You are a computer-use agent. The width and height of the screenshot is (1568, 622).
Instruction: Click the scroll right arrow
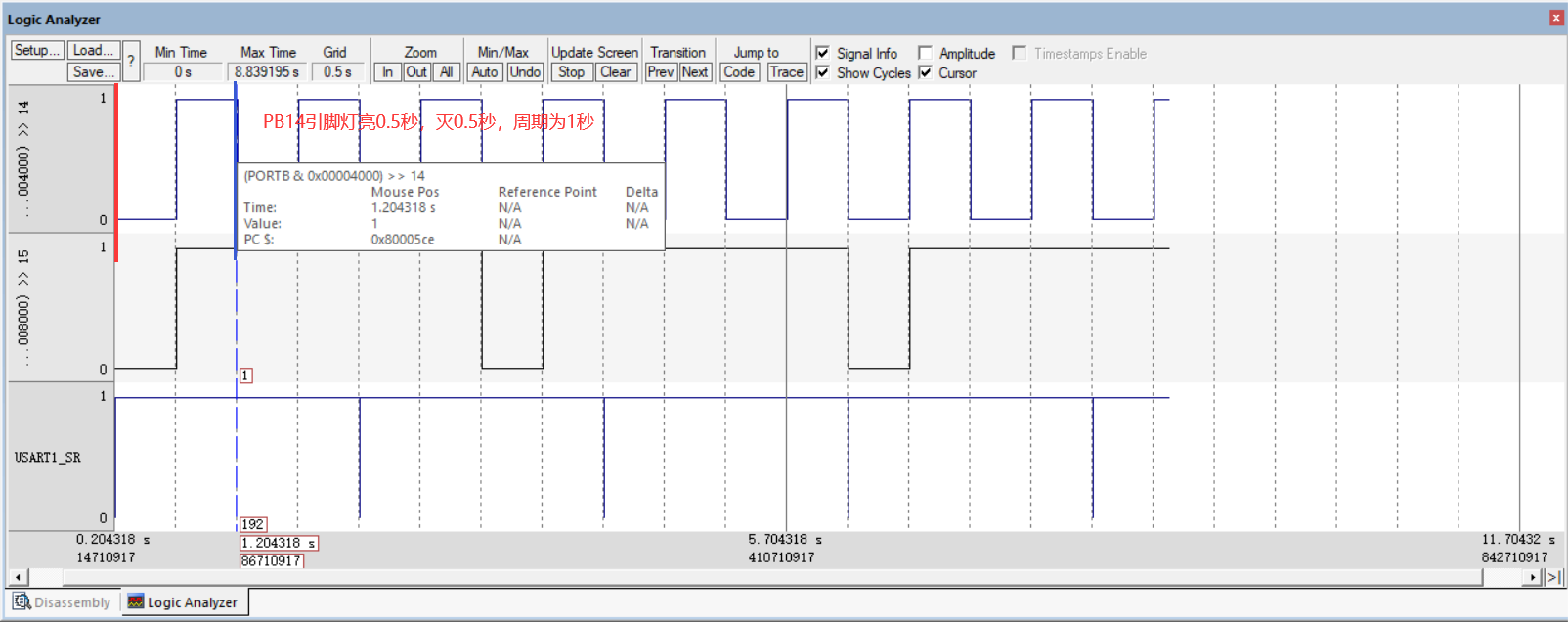click(x=1534, y=577)
